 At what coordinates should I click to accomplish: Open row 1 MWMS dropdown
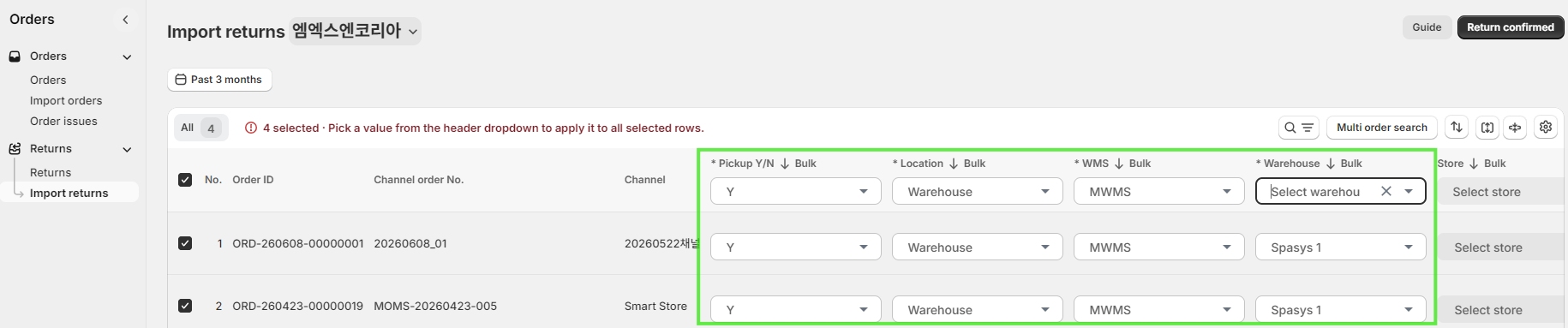pyautogui.click(x=1159, y=247)
